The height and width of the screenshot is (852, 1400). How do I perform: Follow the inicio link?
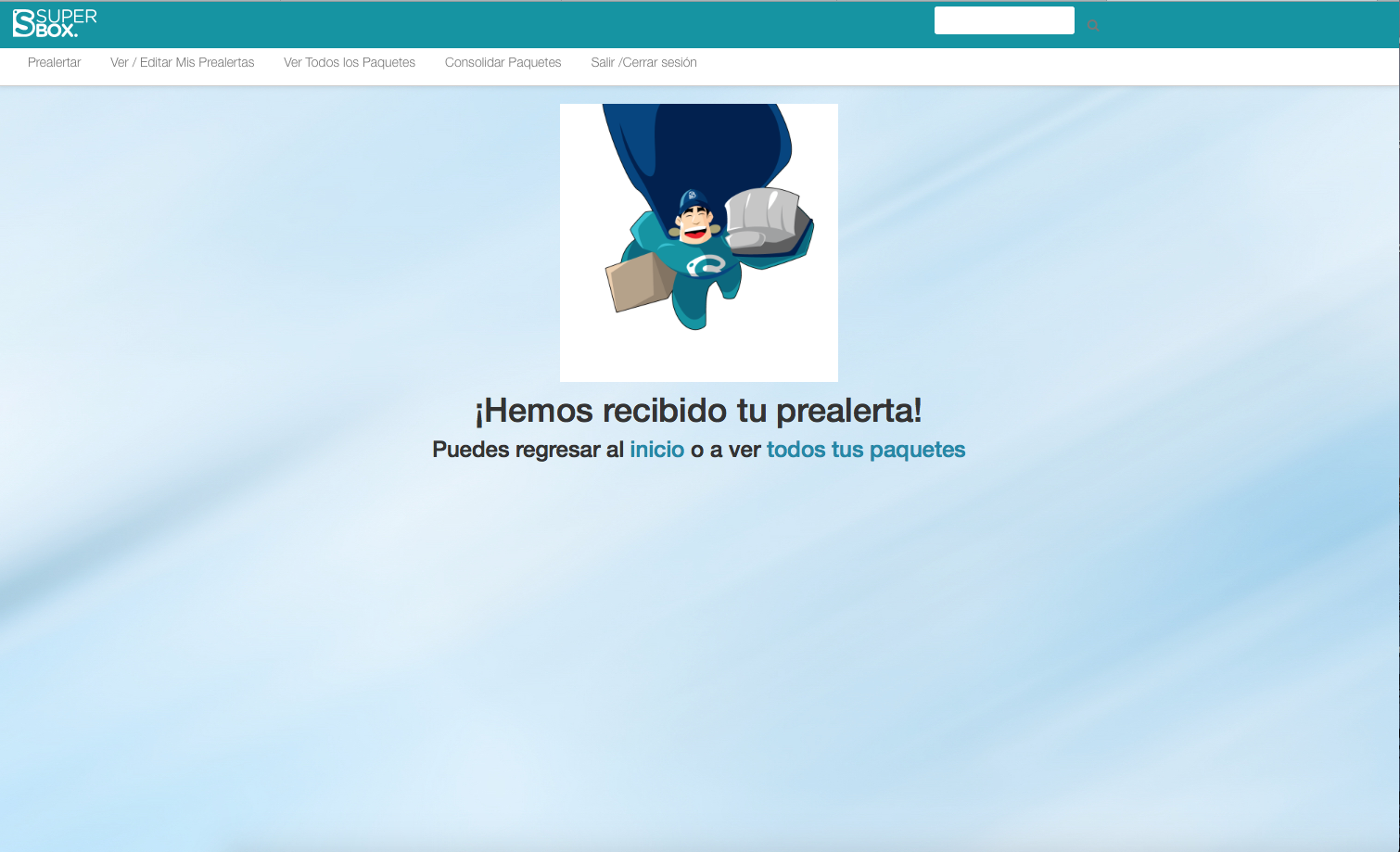tap(657, 450)
